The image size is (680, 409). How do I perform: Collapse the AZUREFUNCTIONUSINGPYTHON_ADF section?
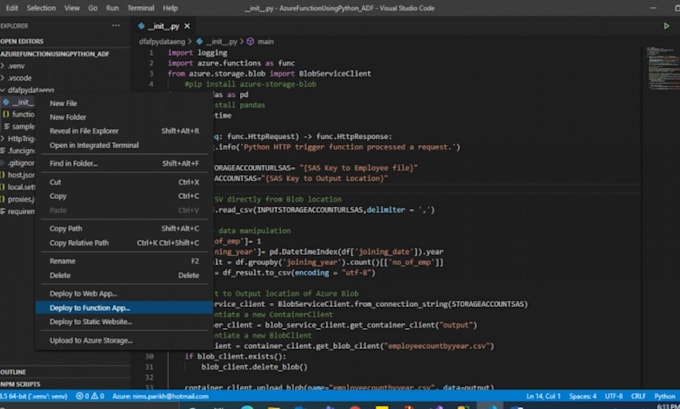[x=55, y=54]
